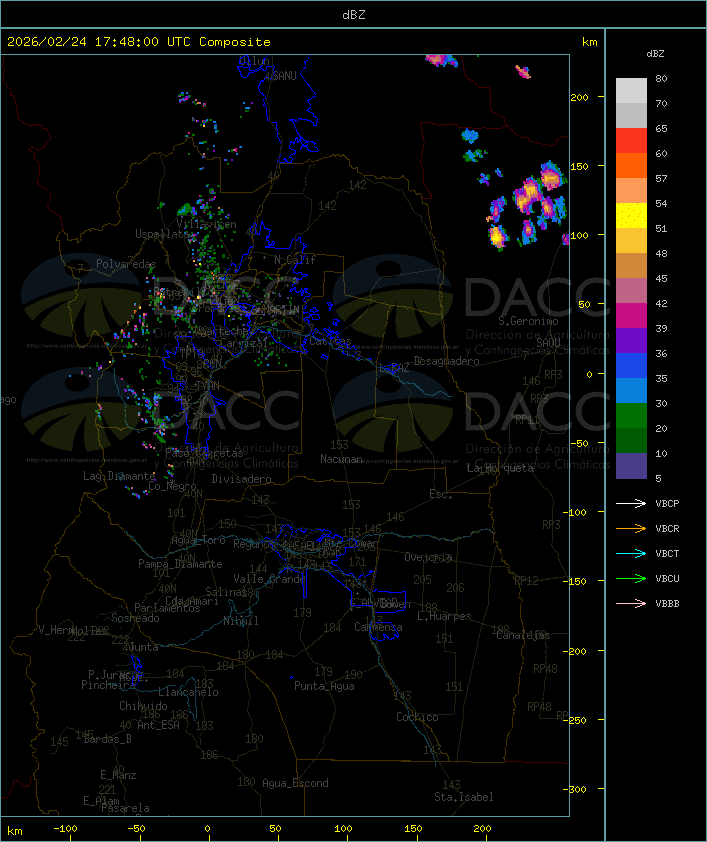Click the VBCR legend label
The height and width of the screenshot is (842, 707).
pos(667,528)
